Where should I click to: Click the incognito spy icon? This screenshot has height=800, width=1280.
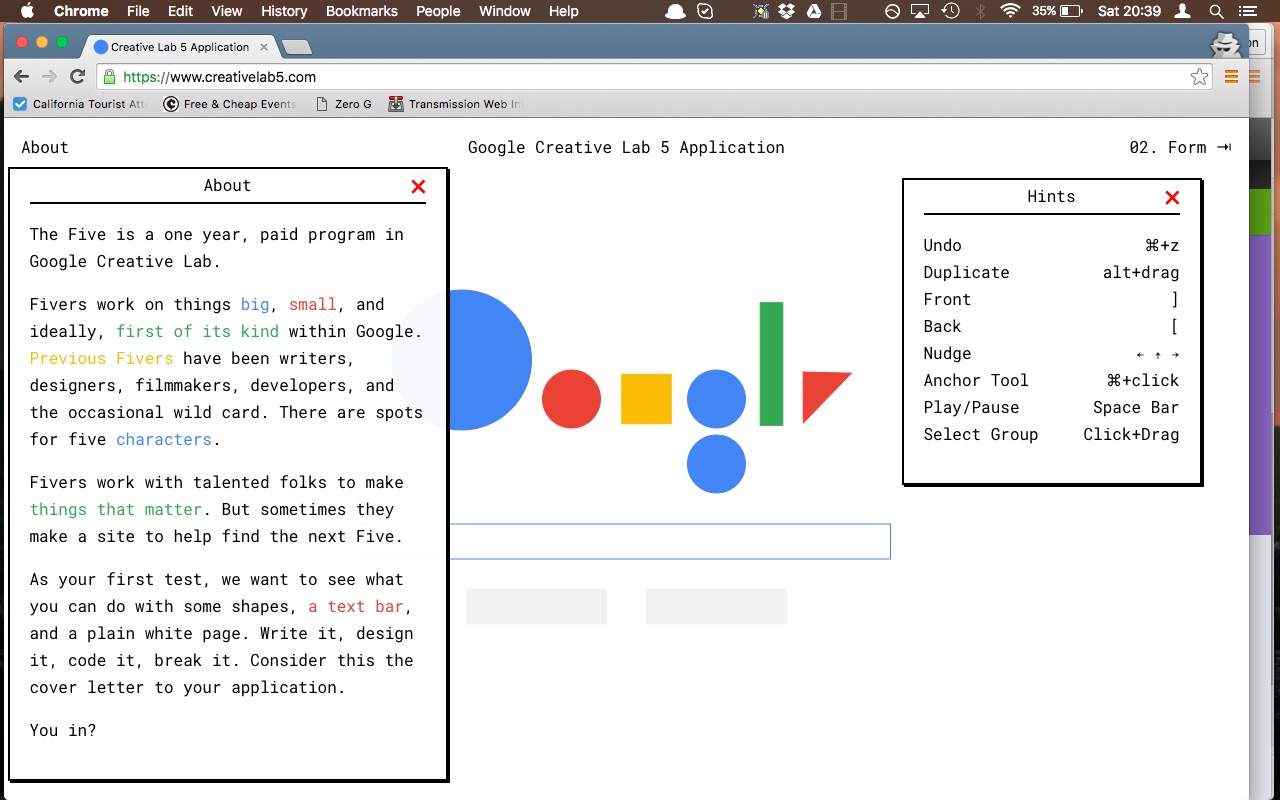1225,44
